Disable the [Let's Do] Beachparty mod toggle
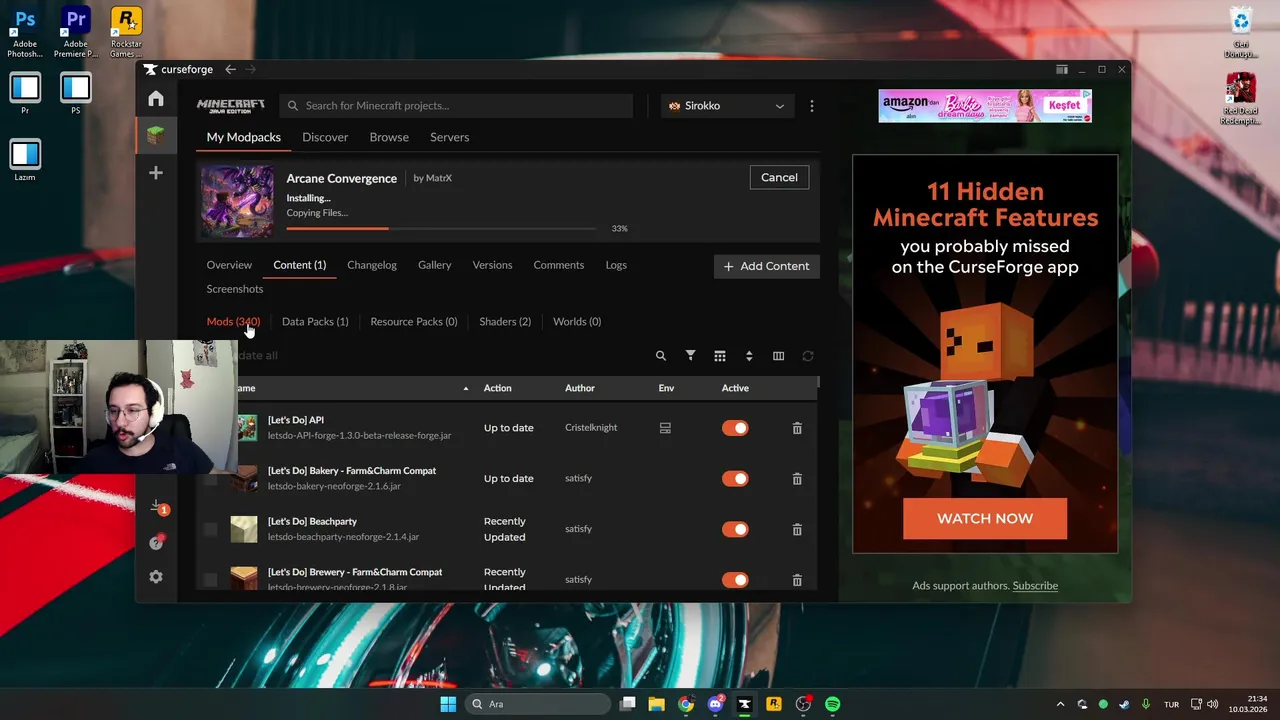The width and height of the screenshot is (1280, 720). tap(735, 529)
